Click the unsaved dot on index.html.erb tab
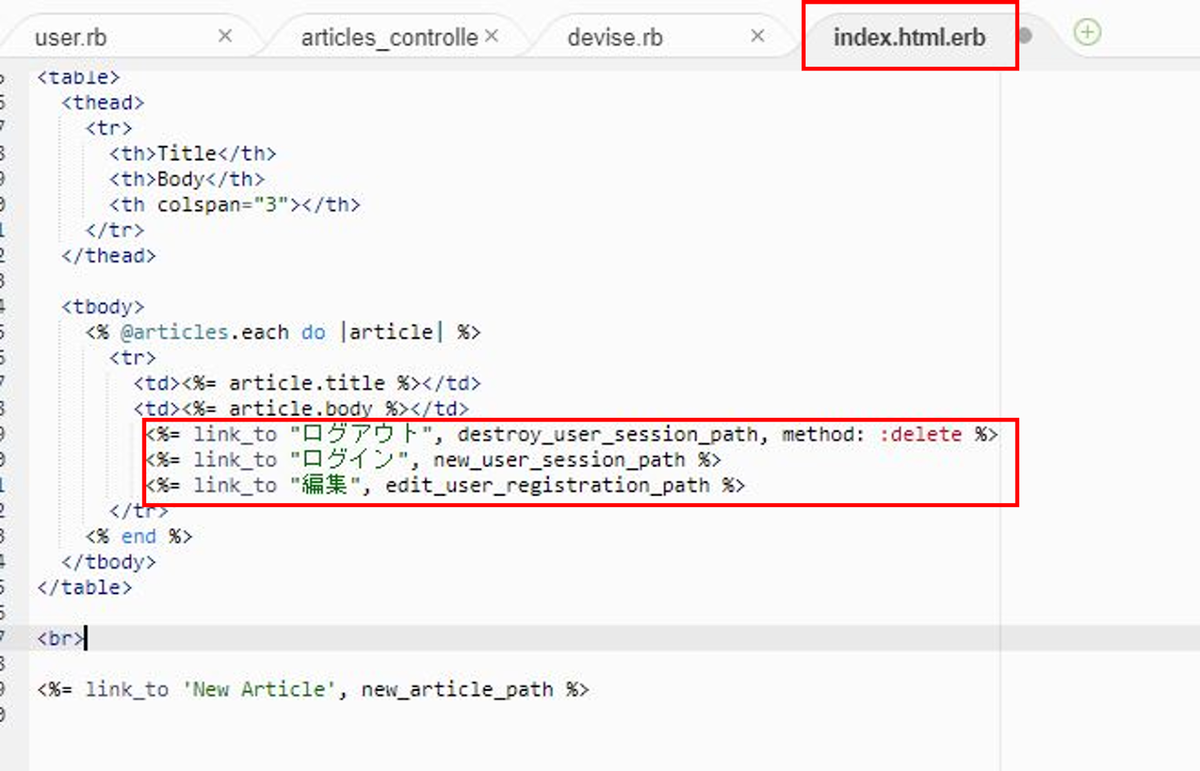This screenshot has width=1200, height=771. pos(1025,36)
